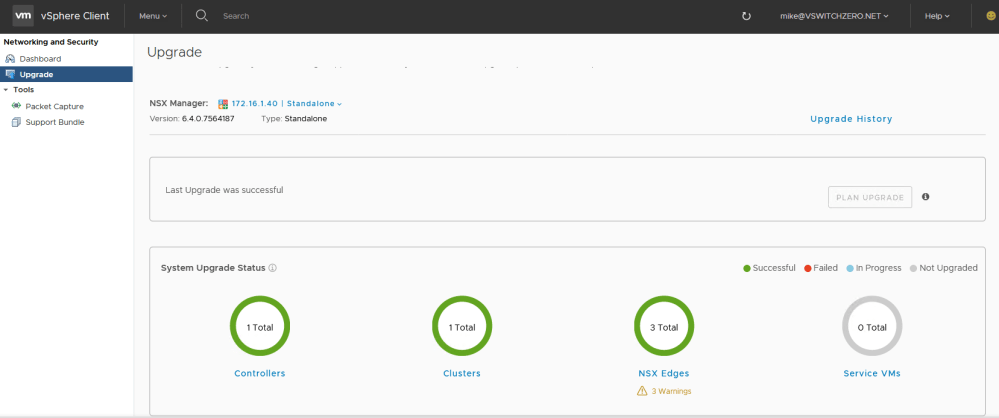
Task: Click the Service VMs 0 Total ring
Action: pos(872,327)
